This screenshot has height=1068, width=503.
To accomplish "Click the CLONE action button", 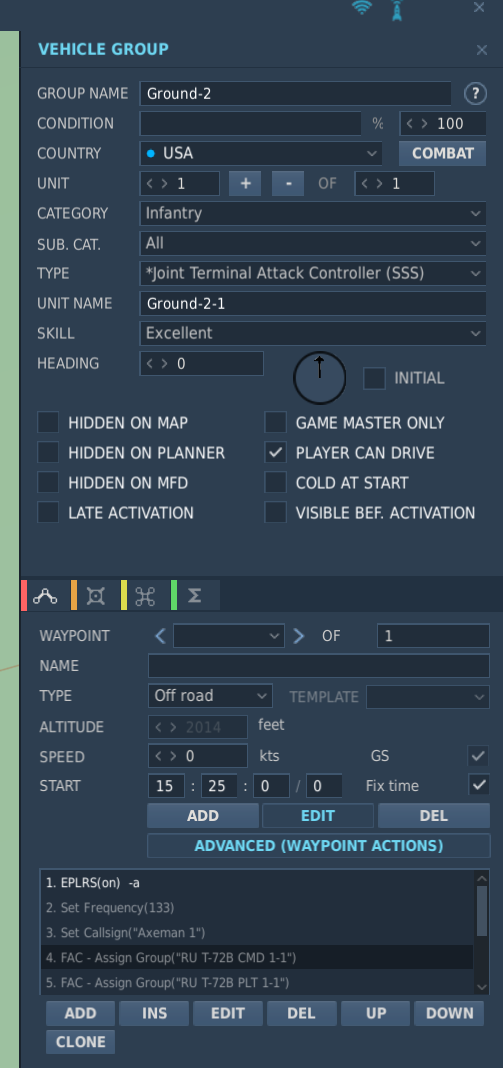I will pyautogui.click(x=80, y=1042).
